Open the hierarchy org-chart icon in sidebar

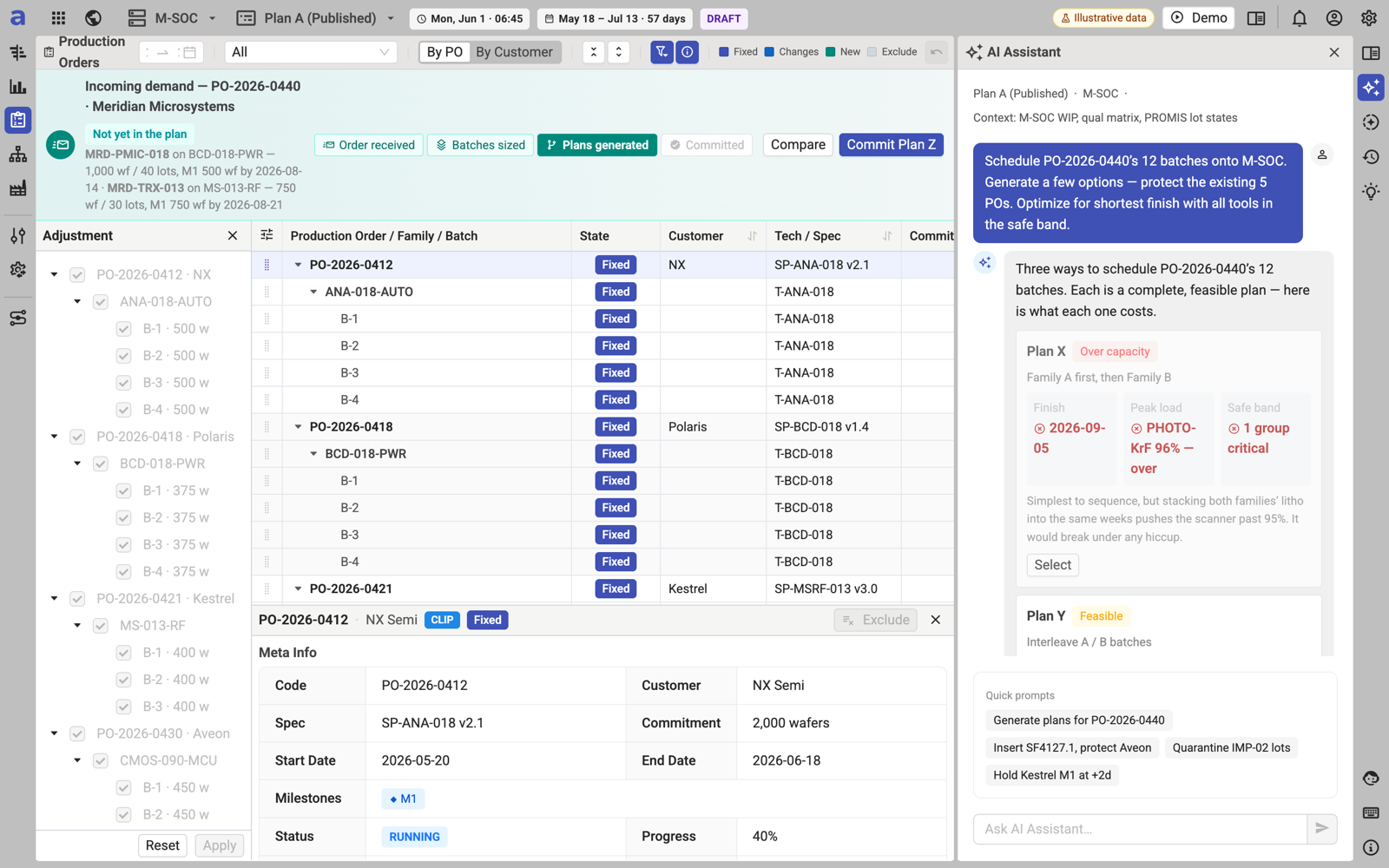coord(18,155)
